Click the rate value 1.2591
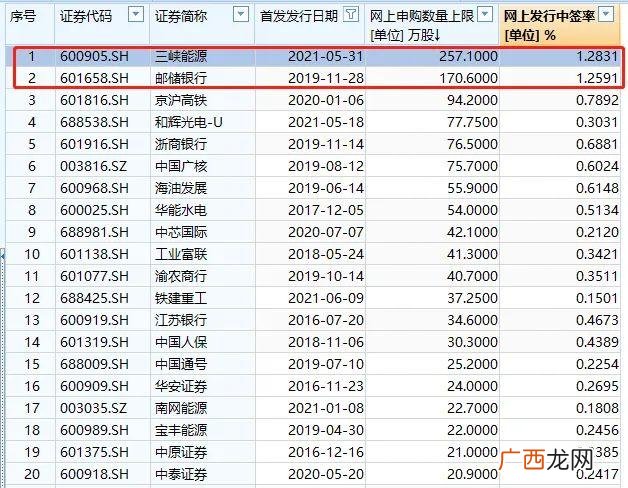This screenshot has height=488, width=628. [597, 78]
